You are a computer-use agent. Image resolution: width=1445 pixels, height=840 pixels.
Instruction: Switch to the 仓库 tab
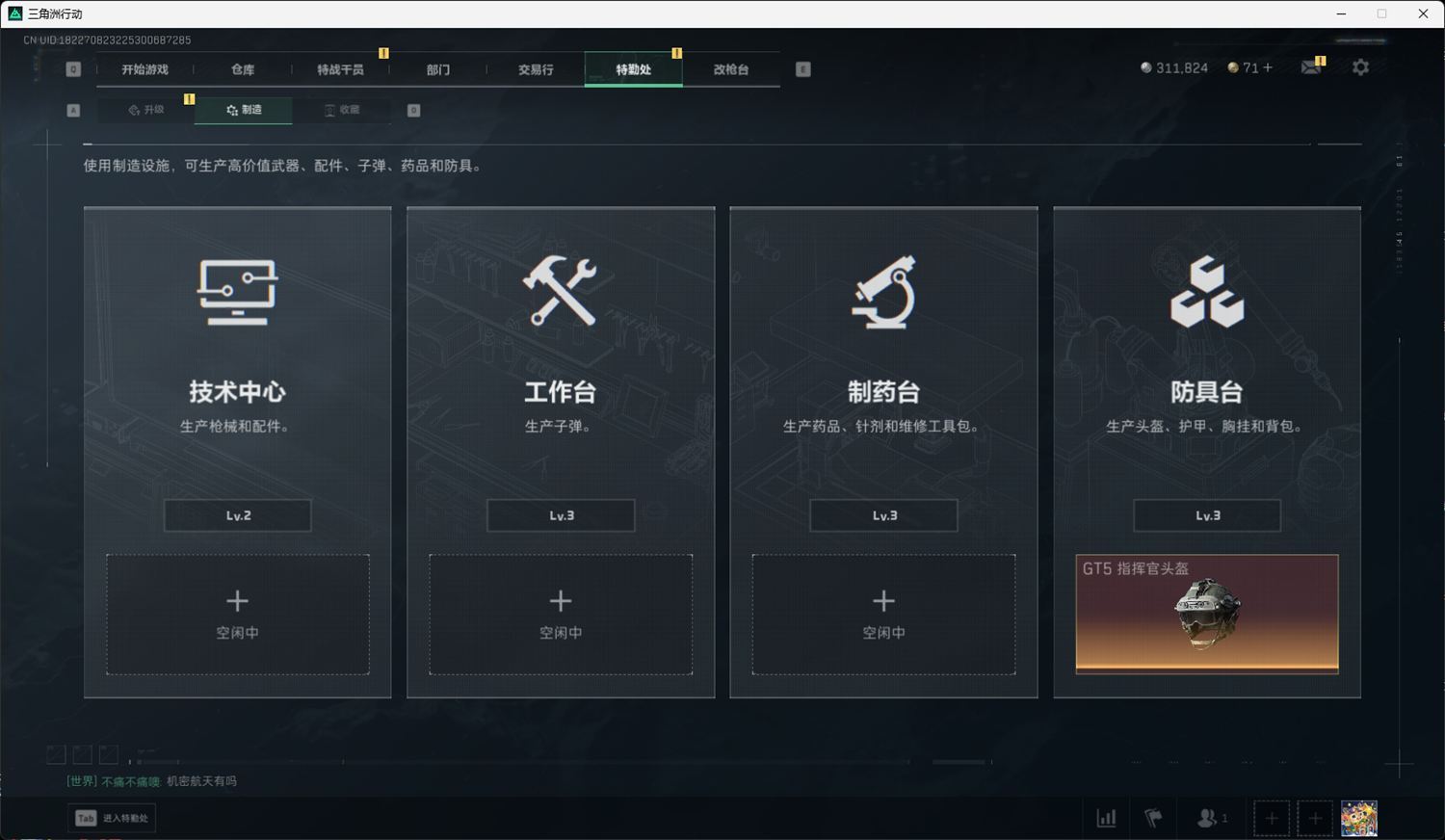click(243, 69)
